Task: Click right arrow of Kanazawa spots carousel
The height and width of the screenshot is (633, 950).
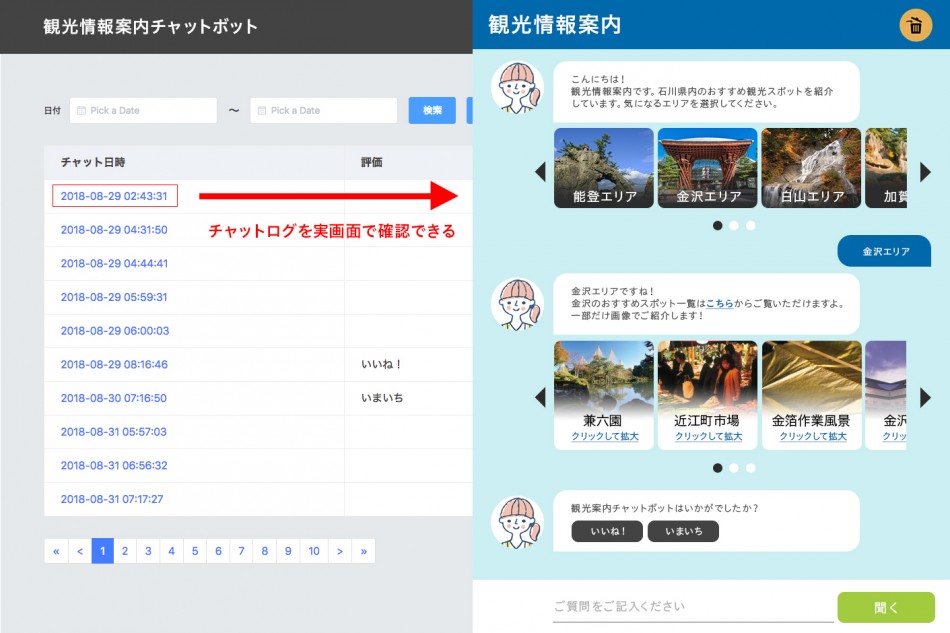Action: 925,397
